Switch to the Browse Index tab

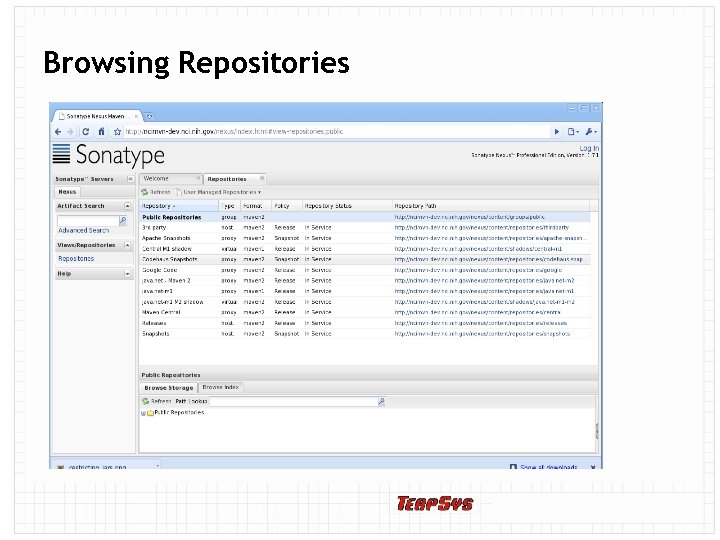coord(220,388)
